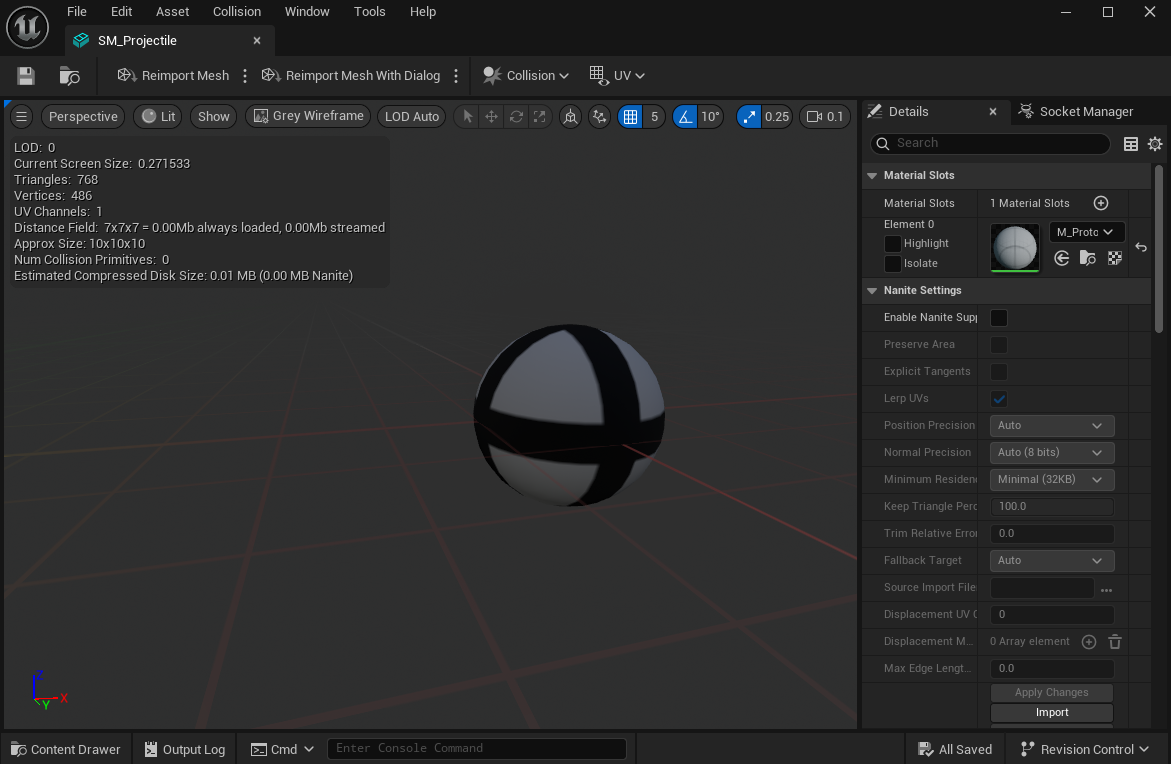Viewport: 1171px width, 764px height.
Task: Reset Element 0 material to default arrow
Action: click(x=1141, y=247)
